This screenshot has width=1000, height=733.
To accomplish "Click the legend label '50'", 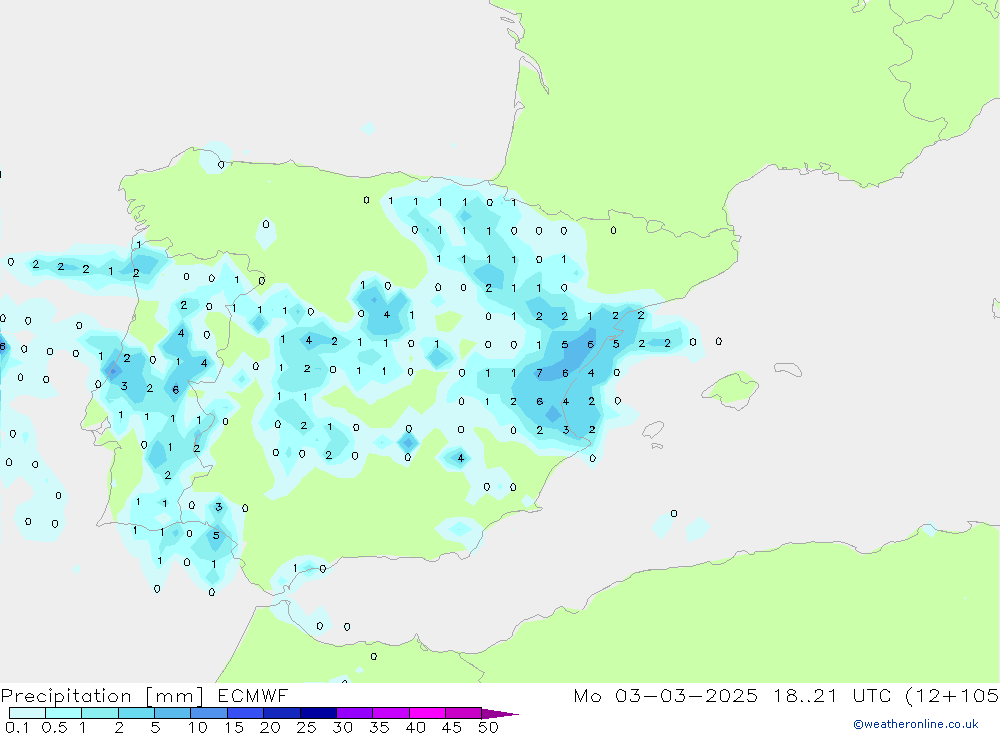I will (489, 727).
